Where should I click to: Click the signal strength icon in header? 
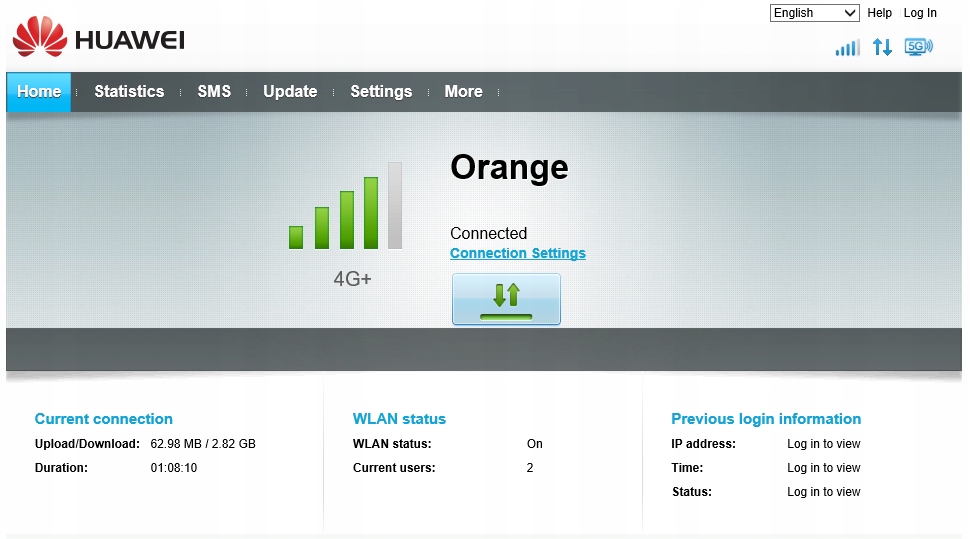pyautogui.click(x=847, y=47)
